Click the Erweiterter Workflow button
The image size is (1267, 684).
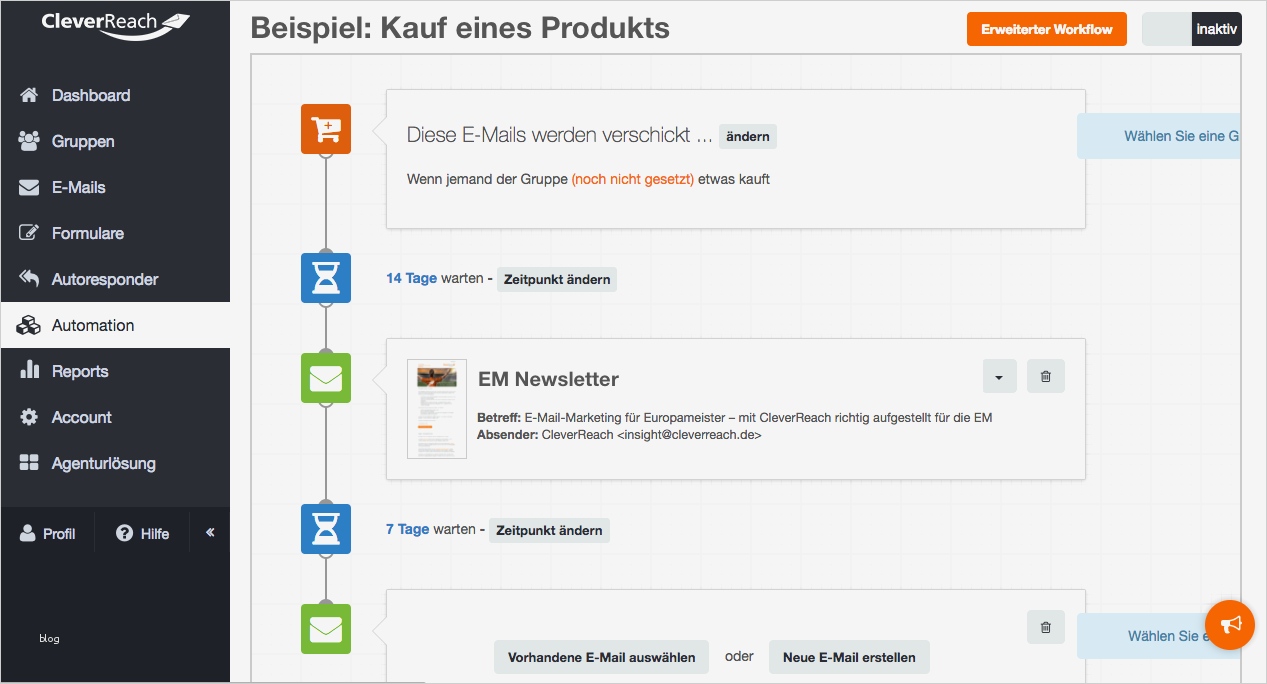1046,29
